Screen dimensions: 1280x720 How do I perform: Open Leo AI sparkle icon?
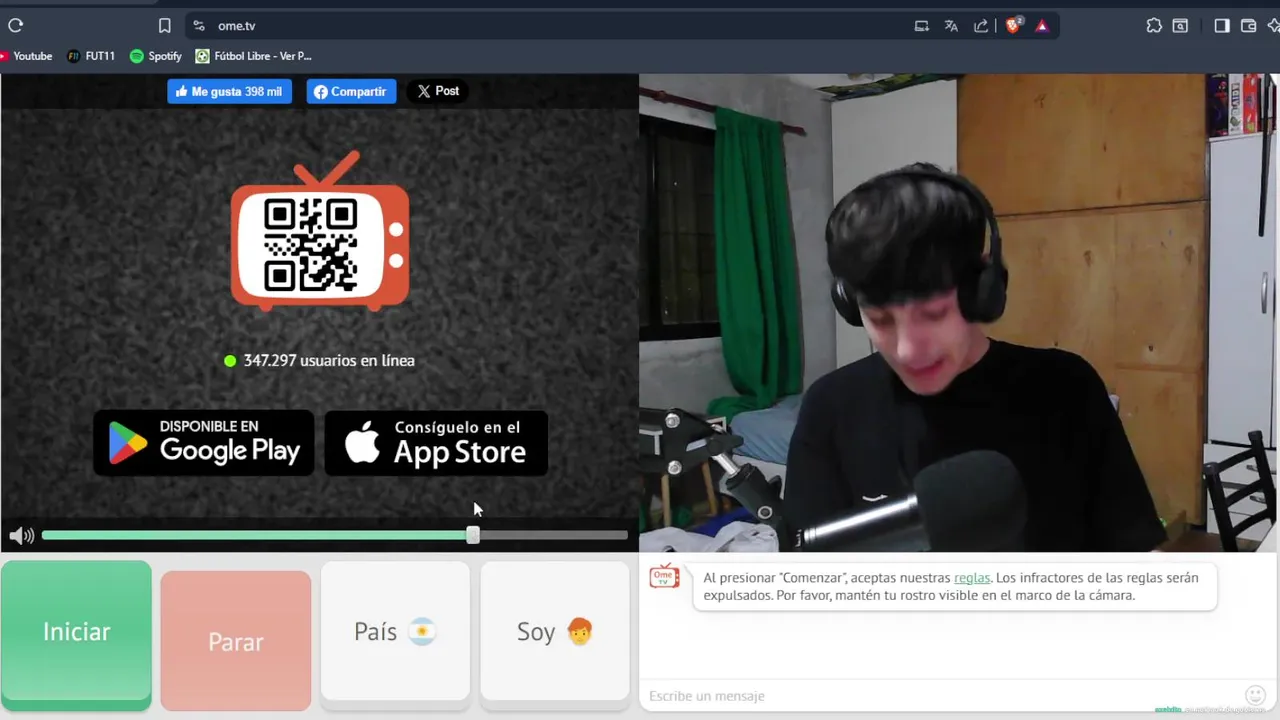click(1273, 26)
